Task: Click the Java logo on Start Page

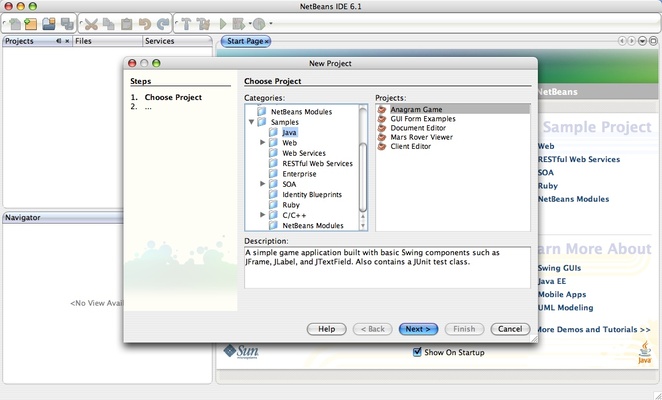Action: [x=644, y=353]
